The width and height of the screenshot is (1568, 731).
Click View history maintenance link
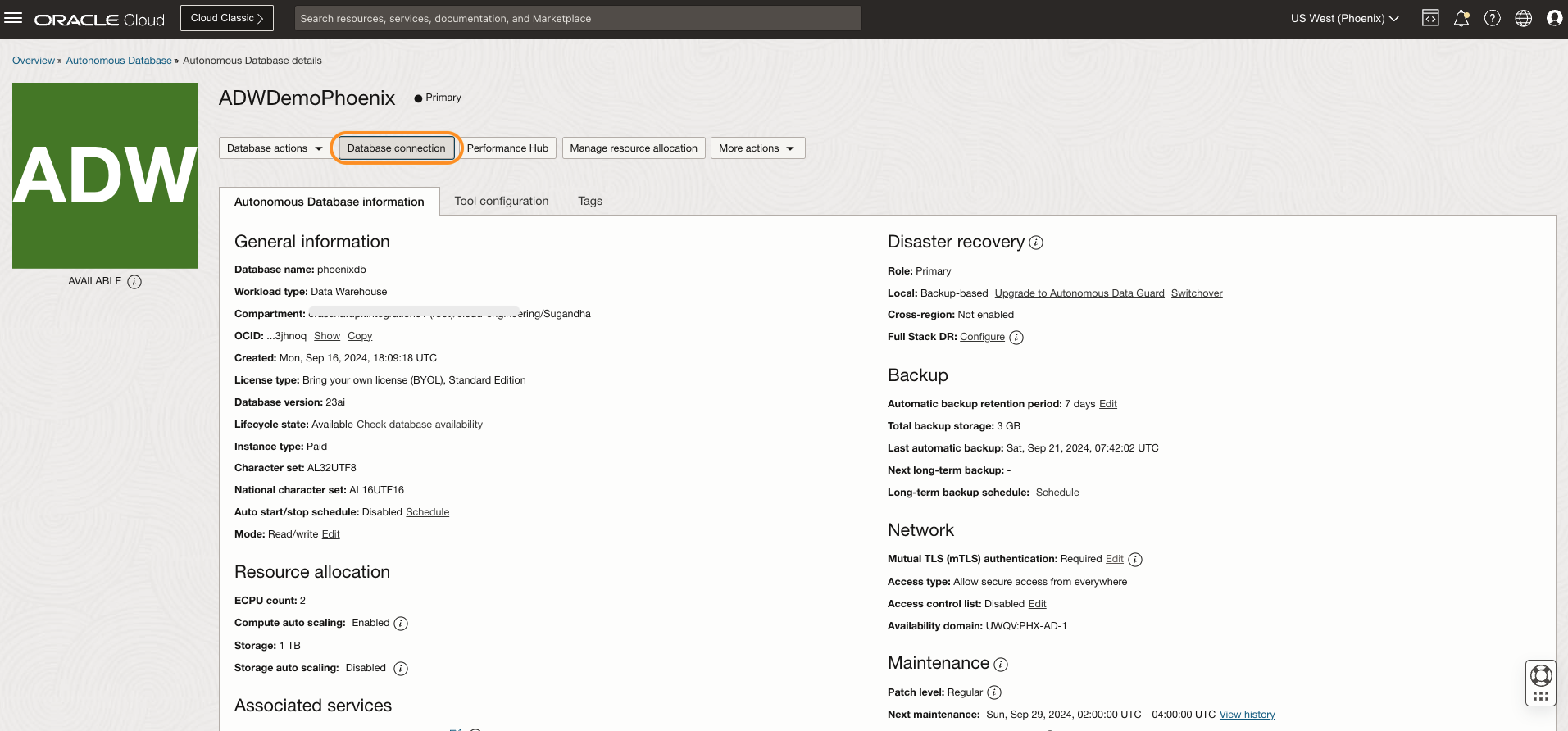(1248, 715)
